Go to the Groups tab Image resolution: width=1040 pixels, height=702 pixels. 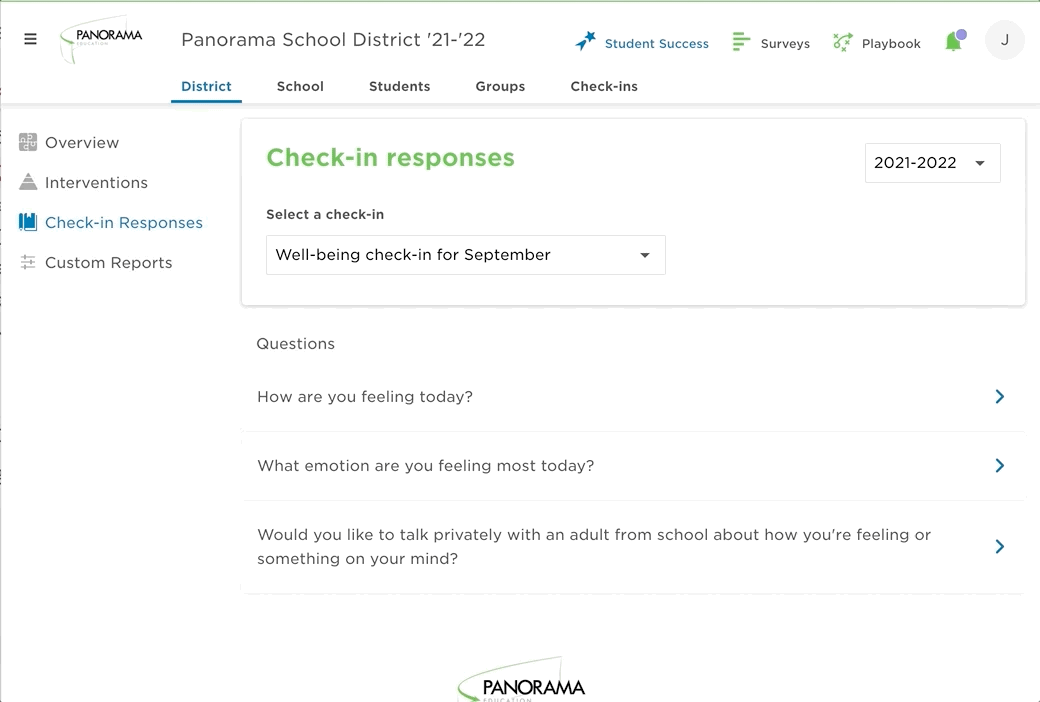point(500,86)
